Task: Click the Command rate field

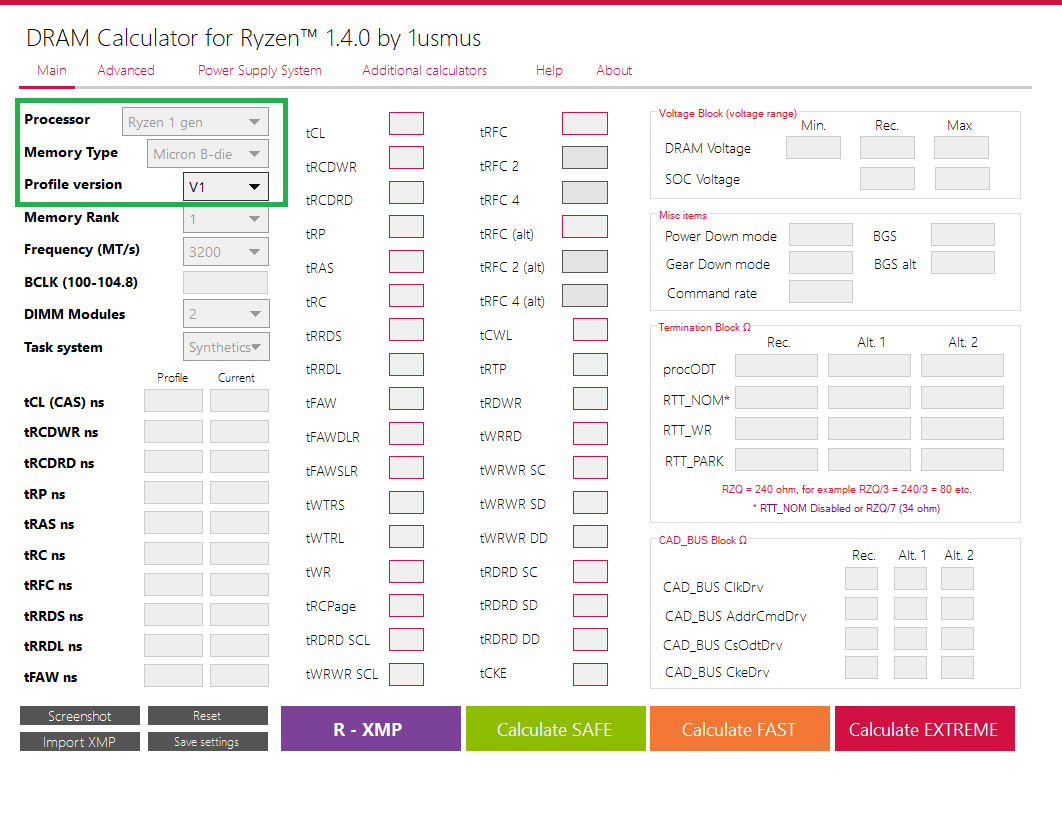Action: point(821,292)
